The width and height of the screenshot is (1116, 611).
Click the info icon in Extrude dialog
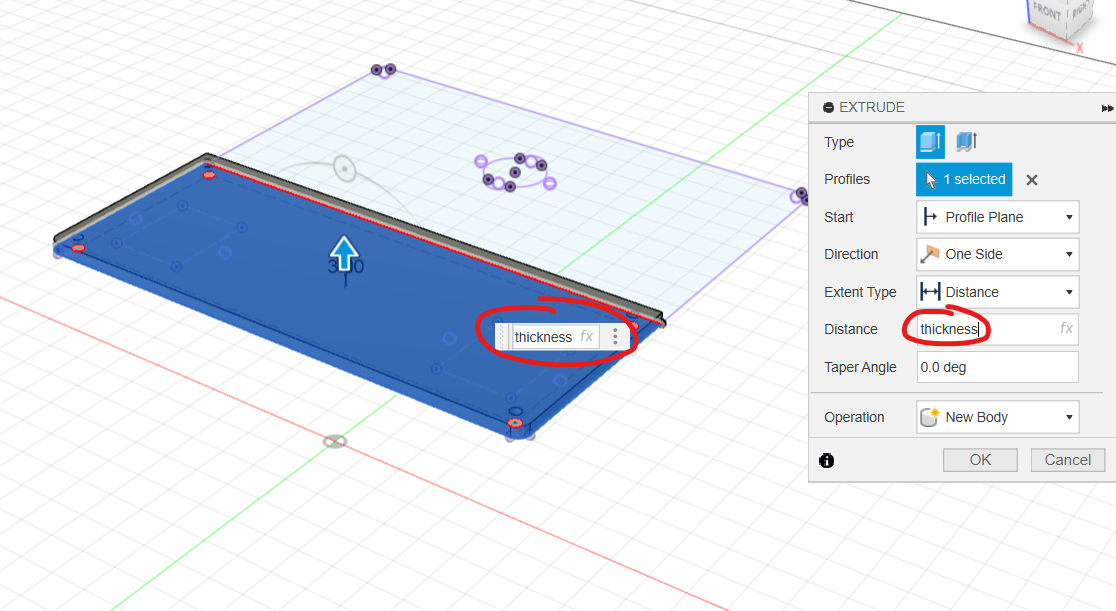coord(827,461)
